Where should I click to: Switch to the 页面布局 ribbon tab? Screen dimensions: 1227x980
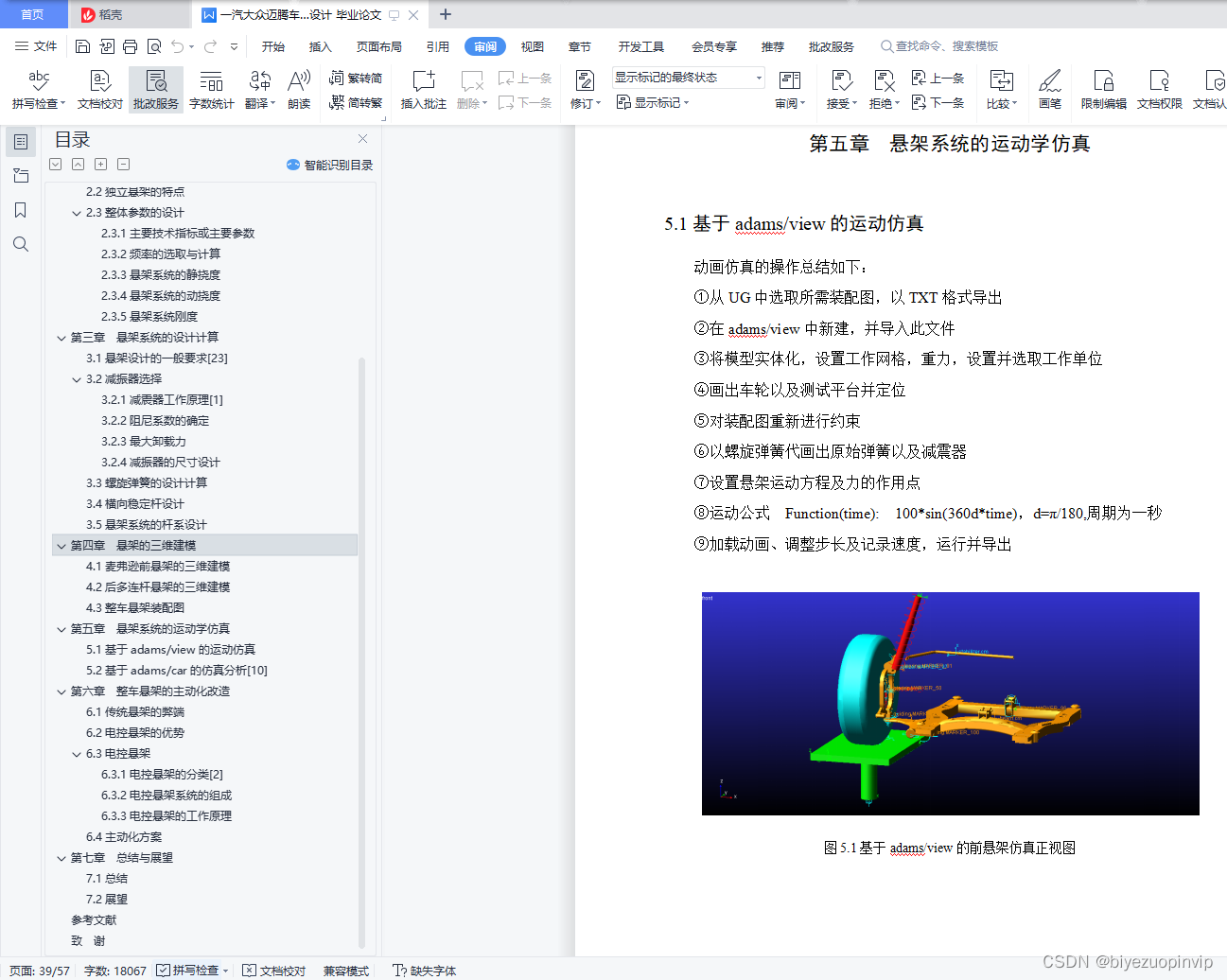click(x=379, y=46)
